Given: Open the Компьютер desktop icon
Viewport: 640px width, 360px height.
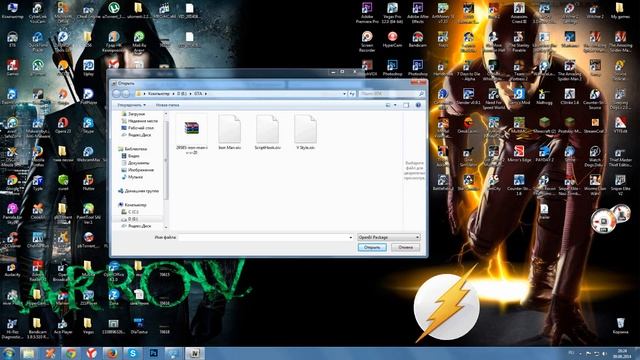Looking at the screenshot, I should click(12, 11).
